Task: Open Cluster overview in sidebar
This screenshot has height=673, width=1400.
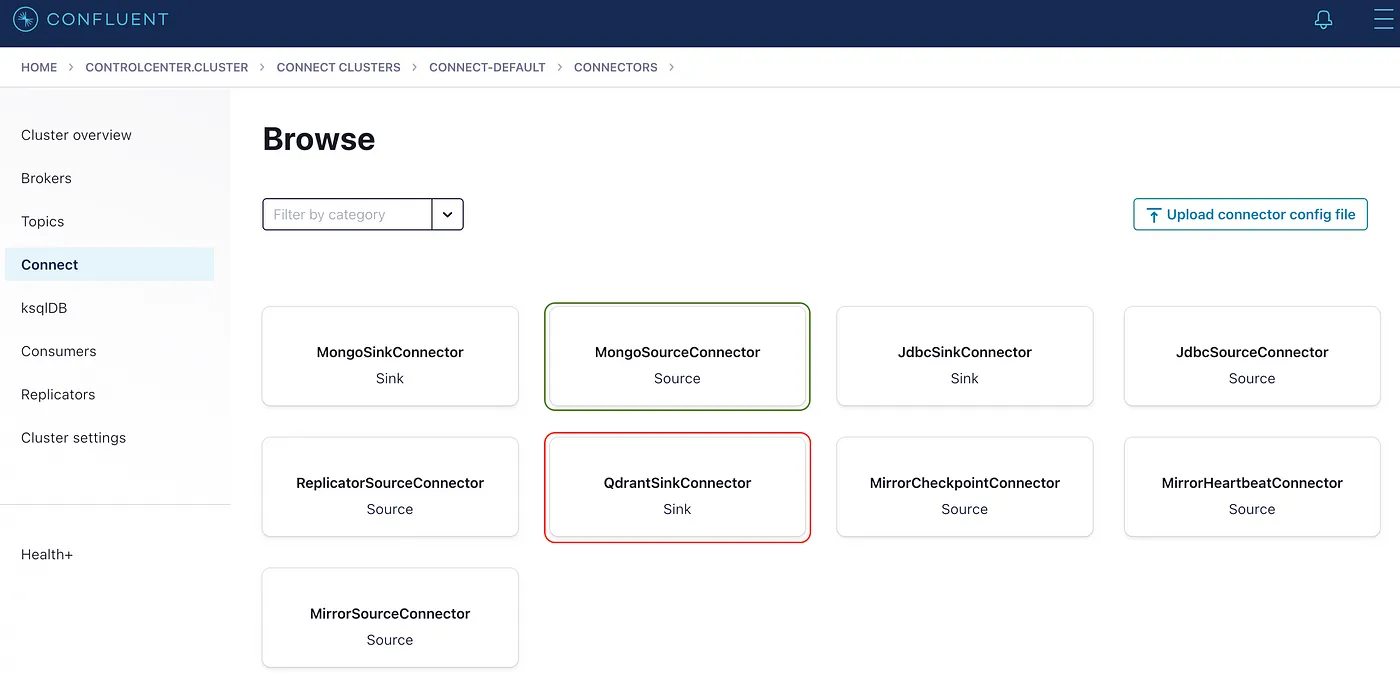Action: [x=76, y=135]
